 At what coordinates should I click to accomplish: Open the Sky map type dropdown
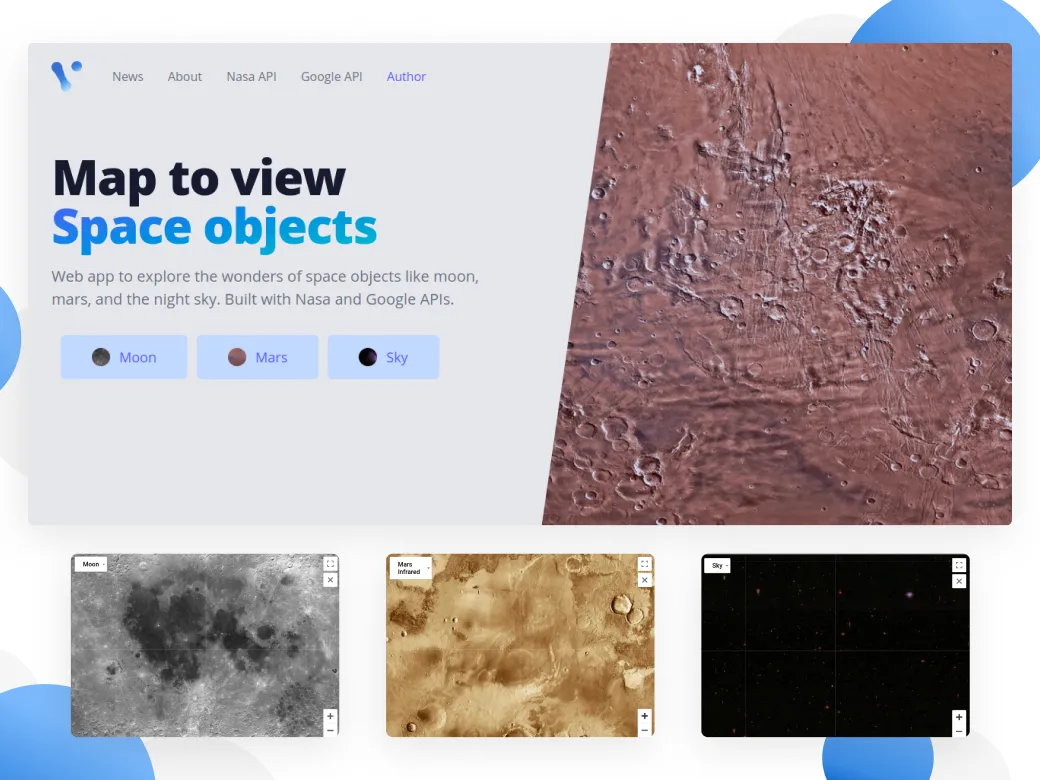pyautogui.click(x=718, y=566)
